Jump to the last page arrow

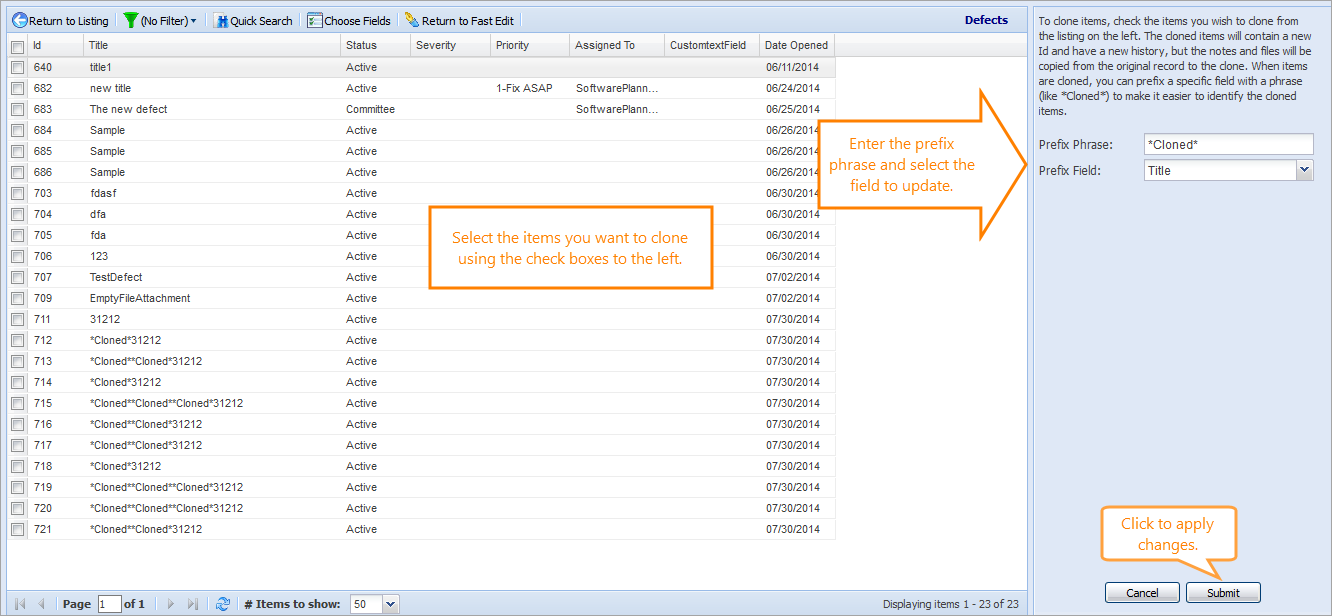[194, 604]
